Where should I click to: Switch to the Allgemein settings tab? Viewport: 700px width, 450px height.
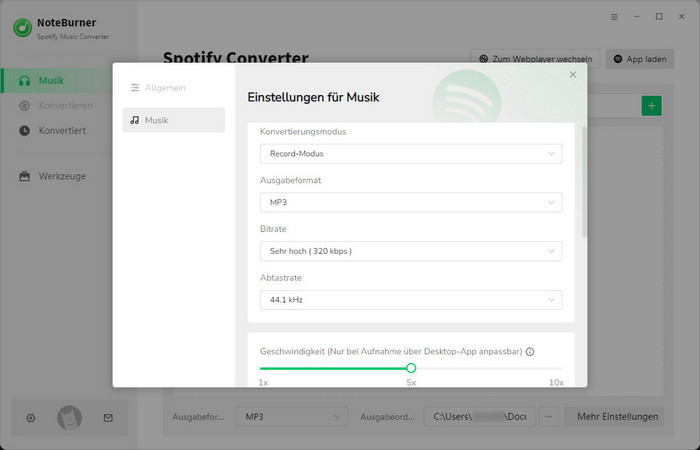point(174,88)
